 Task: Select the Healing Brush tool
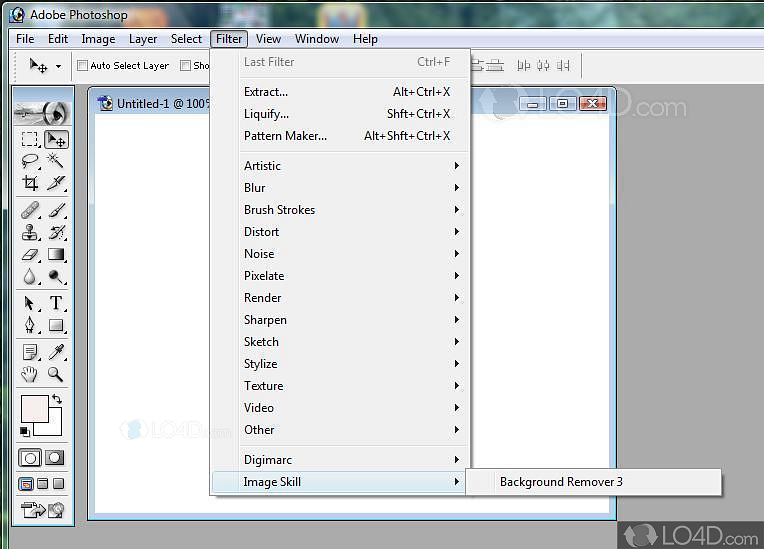[30, 210]
